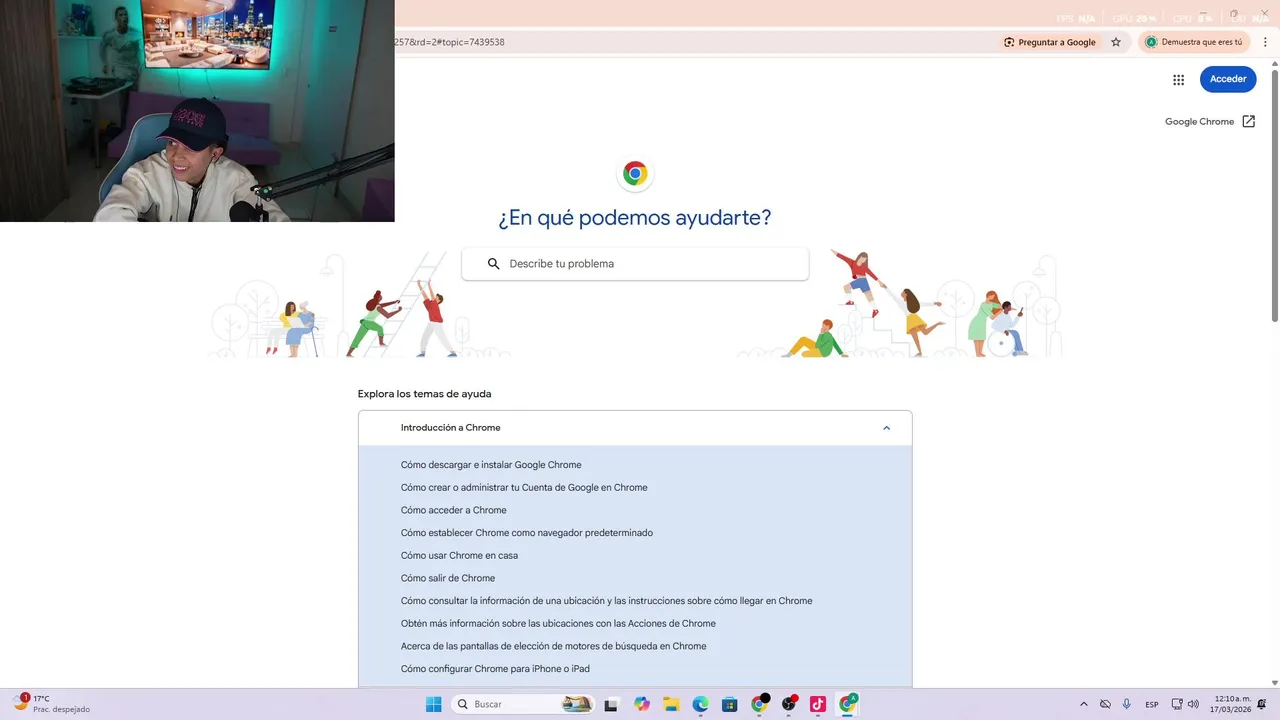The image size is (1280, 720).
Task: Click the taskbar Buscar search box
Action: coord(523,704)
